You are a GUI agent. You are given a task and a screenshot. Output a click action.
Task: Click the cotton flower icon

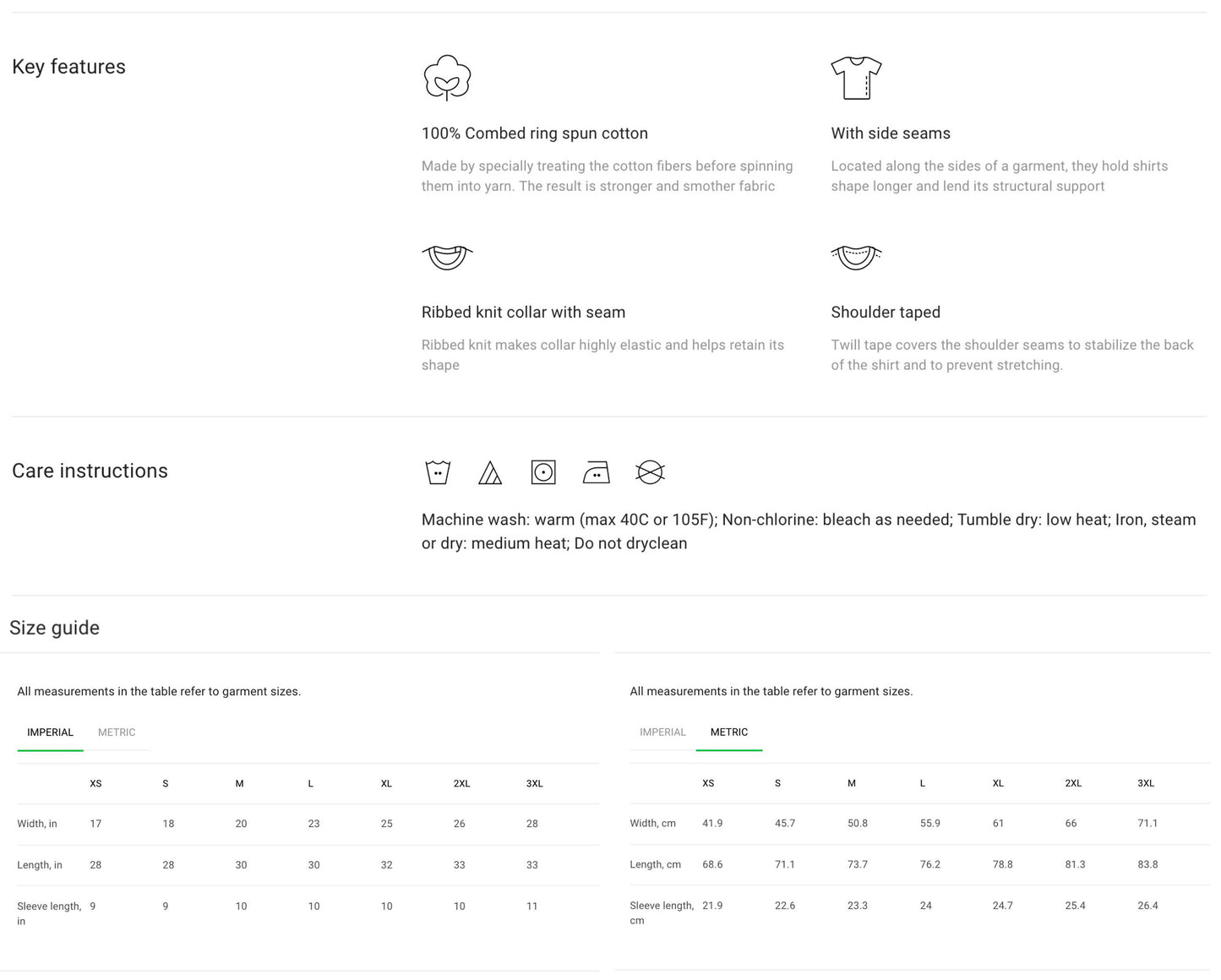point(447,78)
